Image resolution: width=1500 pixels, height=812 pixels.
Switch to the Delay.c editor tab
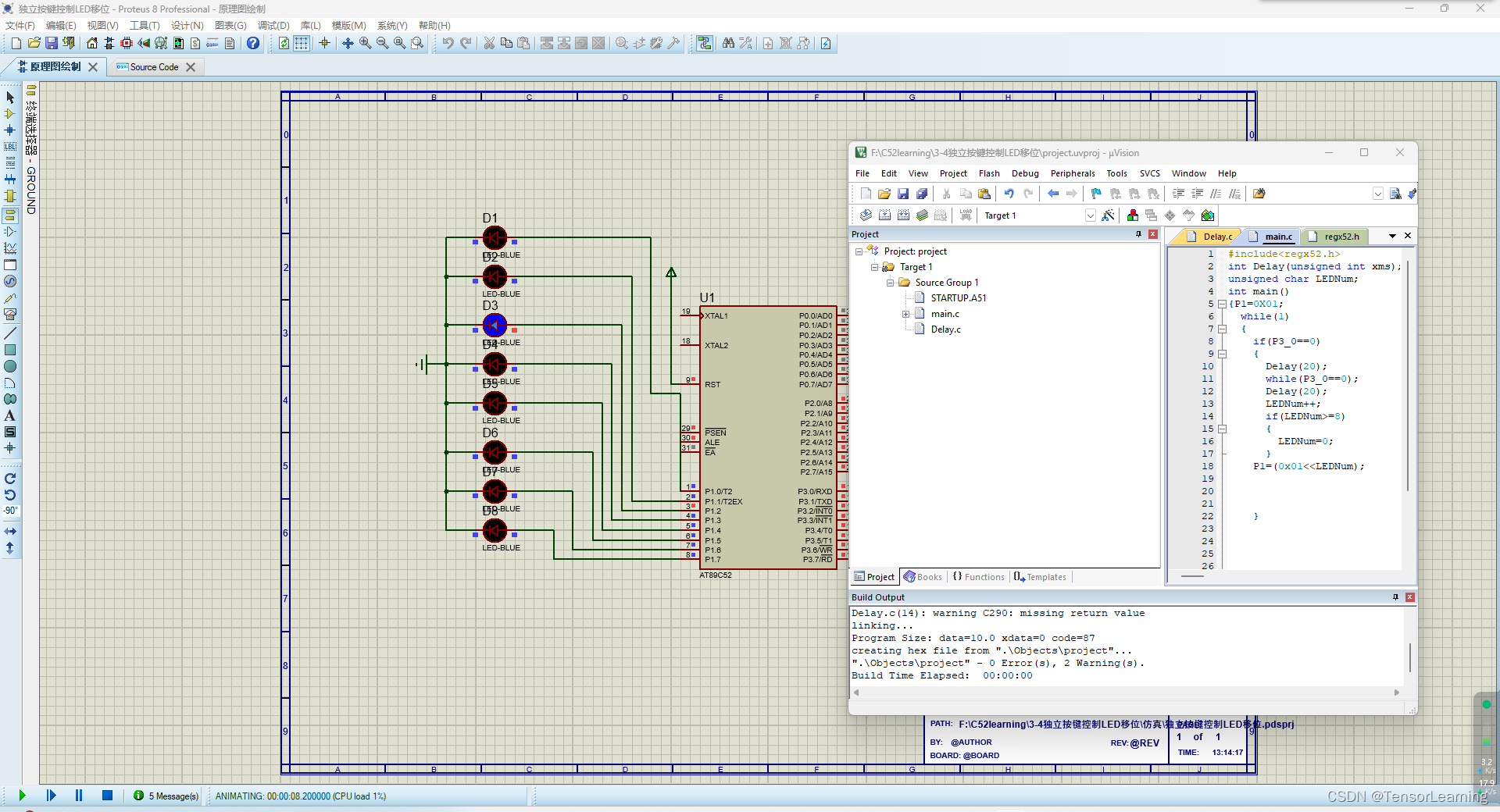pyautogui.click(x=1216, y=237)
